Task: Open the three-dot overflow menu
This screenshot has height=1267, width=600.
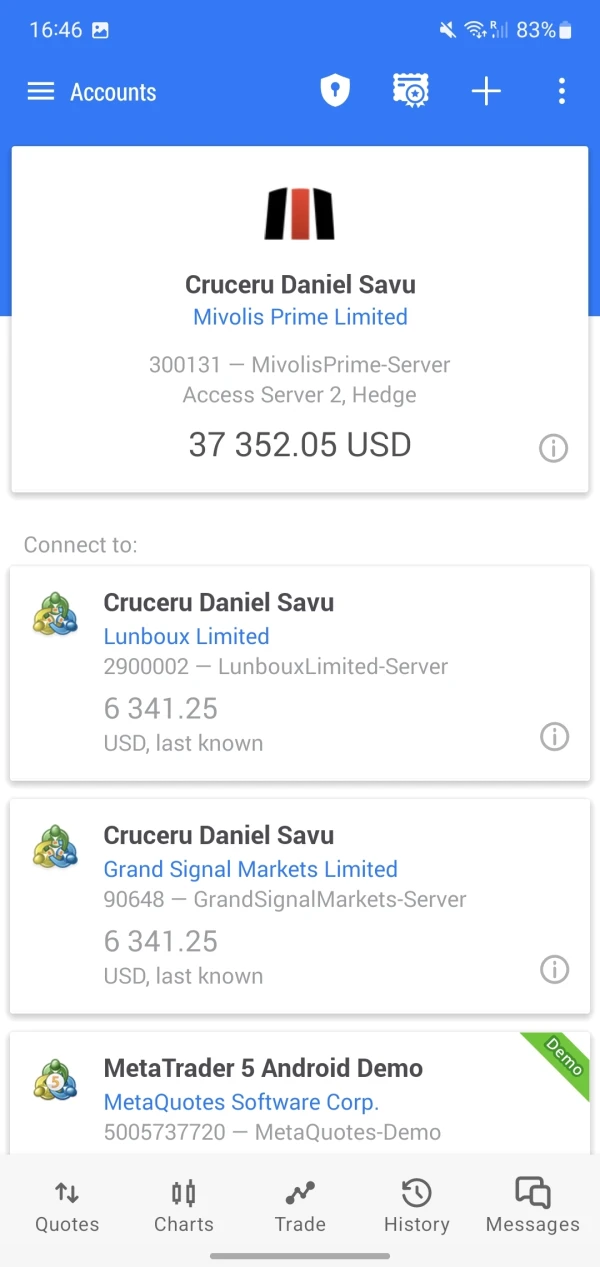Action: [561, 92]
